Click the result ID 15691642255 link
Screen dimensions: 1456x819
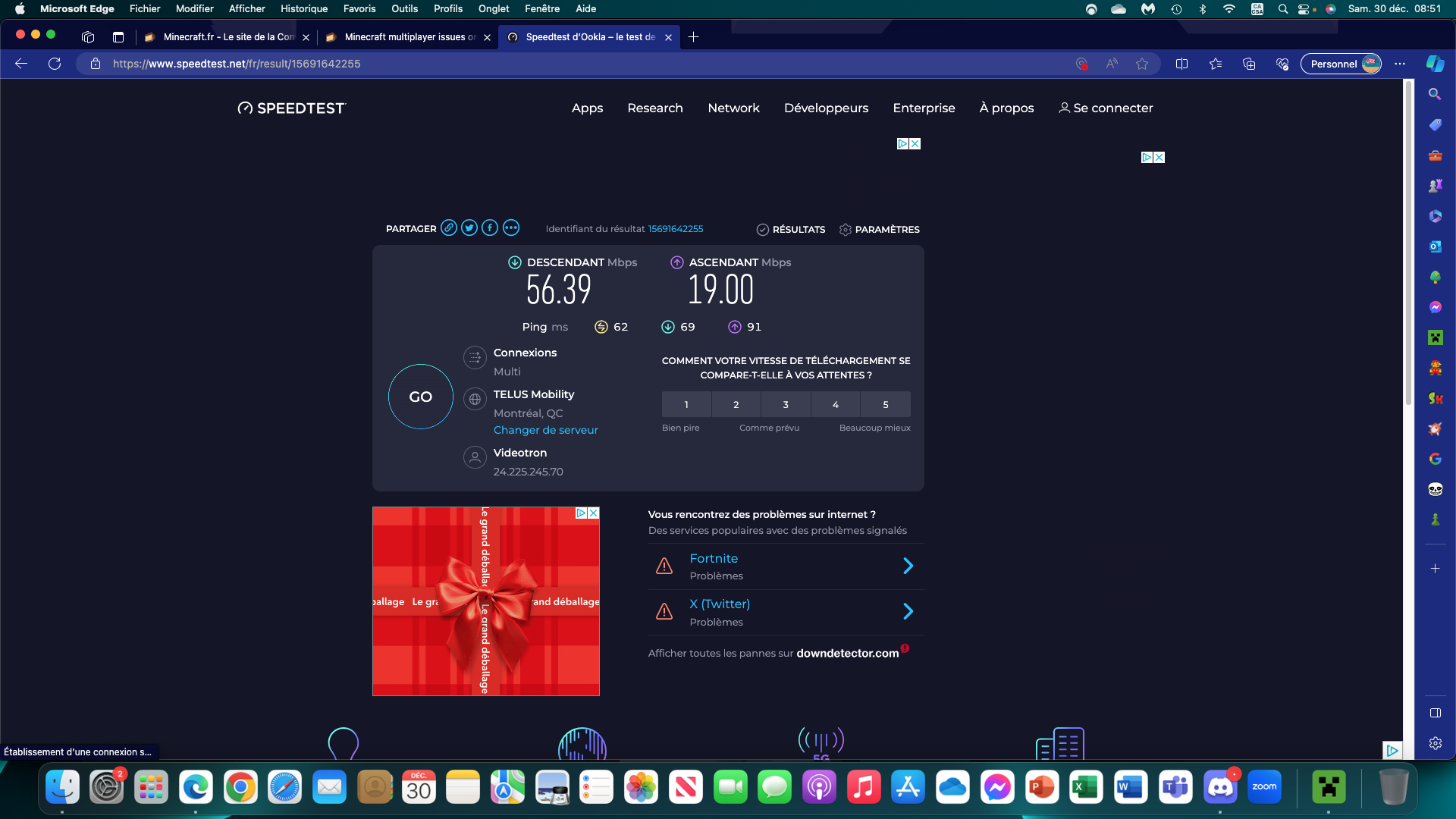click(676, 228)
